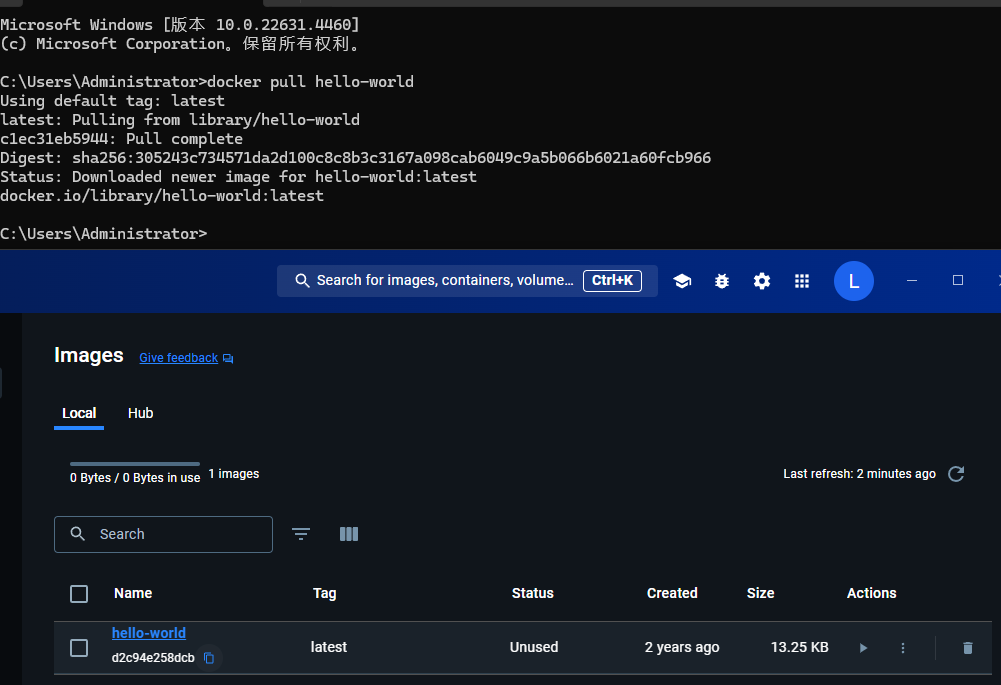Open the column display settings

pos(349,534)
